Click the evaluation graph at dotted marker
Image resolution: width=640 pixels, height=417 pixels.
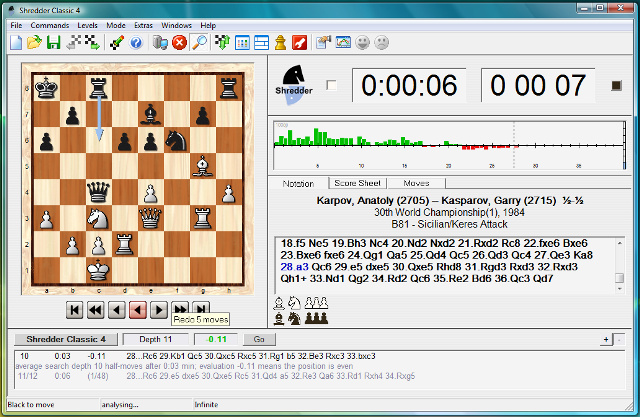click(x=514, y=145)
